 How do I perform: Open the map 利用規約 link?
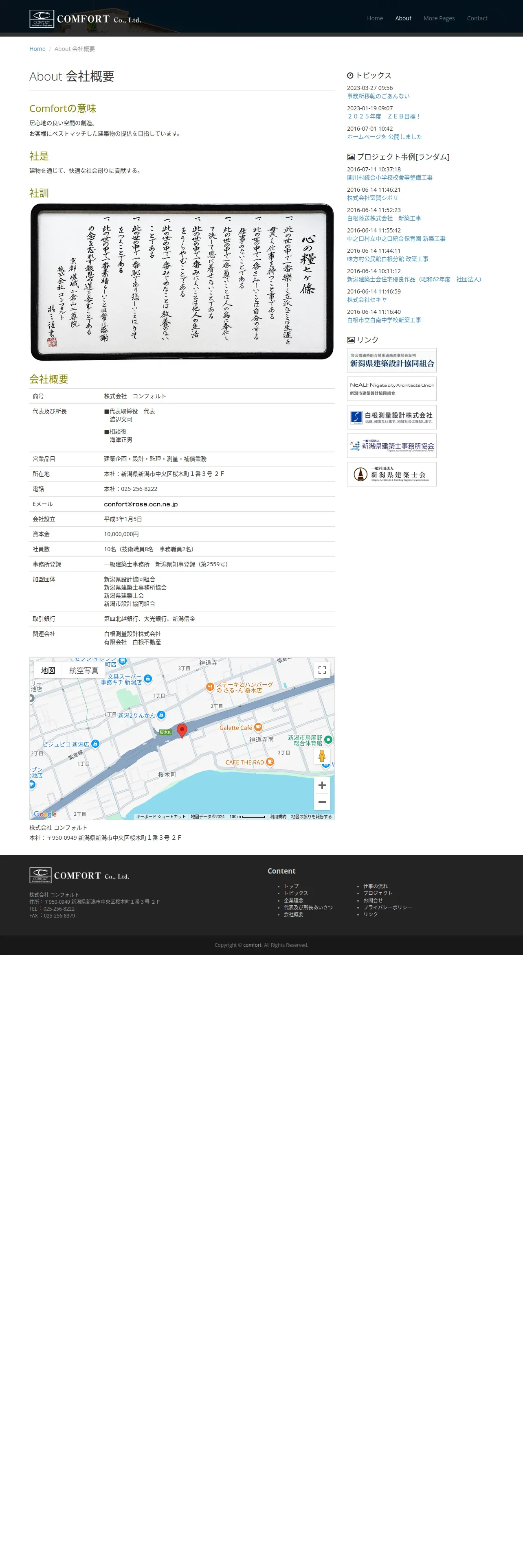pyautogui.click(x=278, y=817)
